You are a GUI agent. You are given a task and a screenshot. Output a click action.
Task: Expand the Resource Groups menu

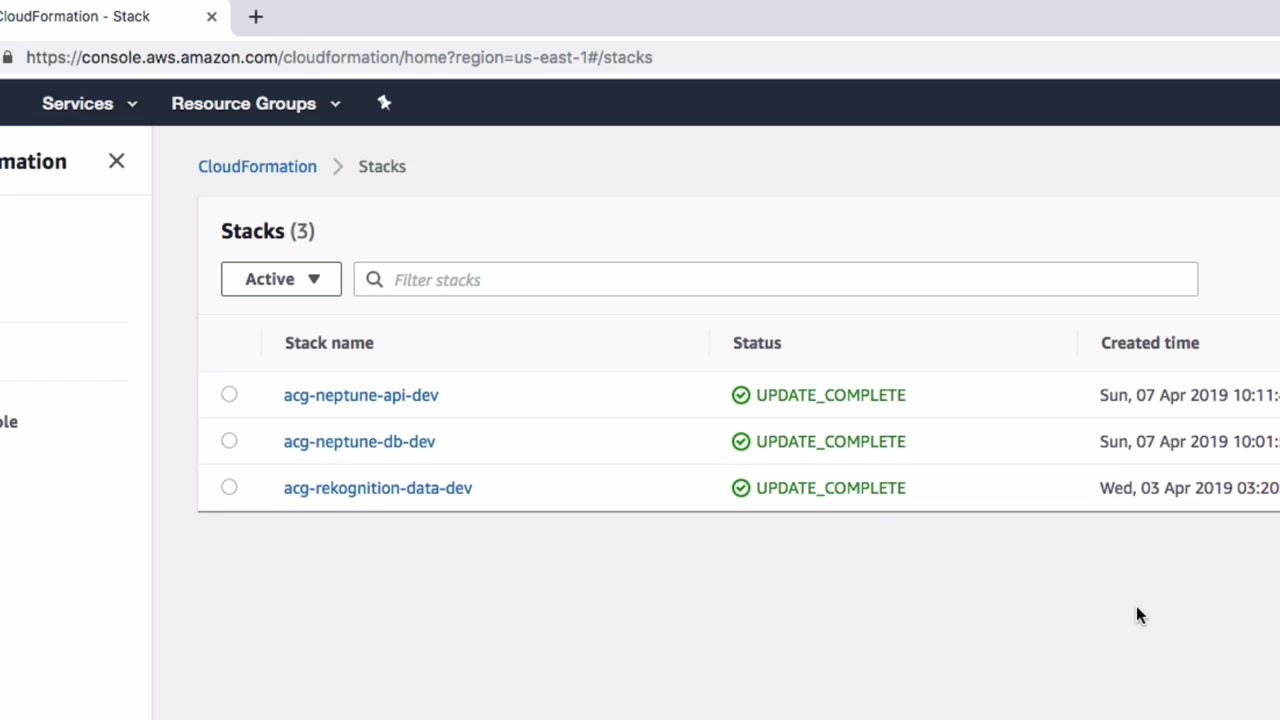255,103
